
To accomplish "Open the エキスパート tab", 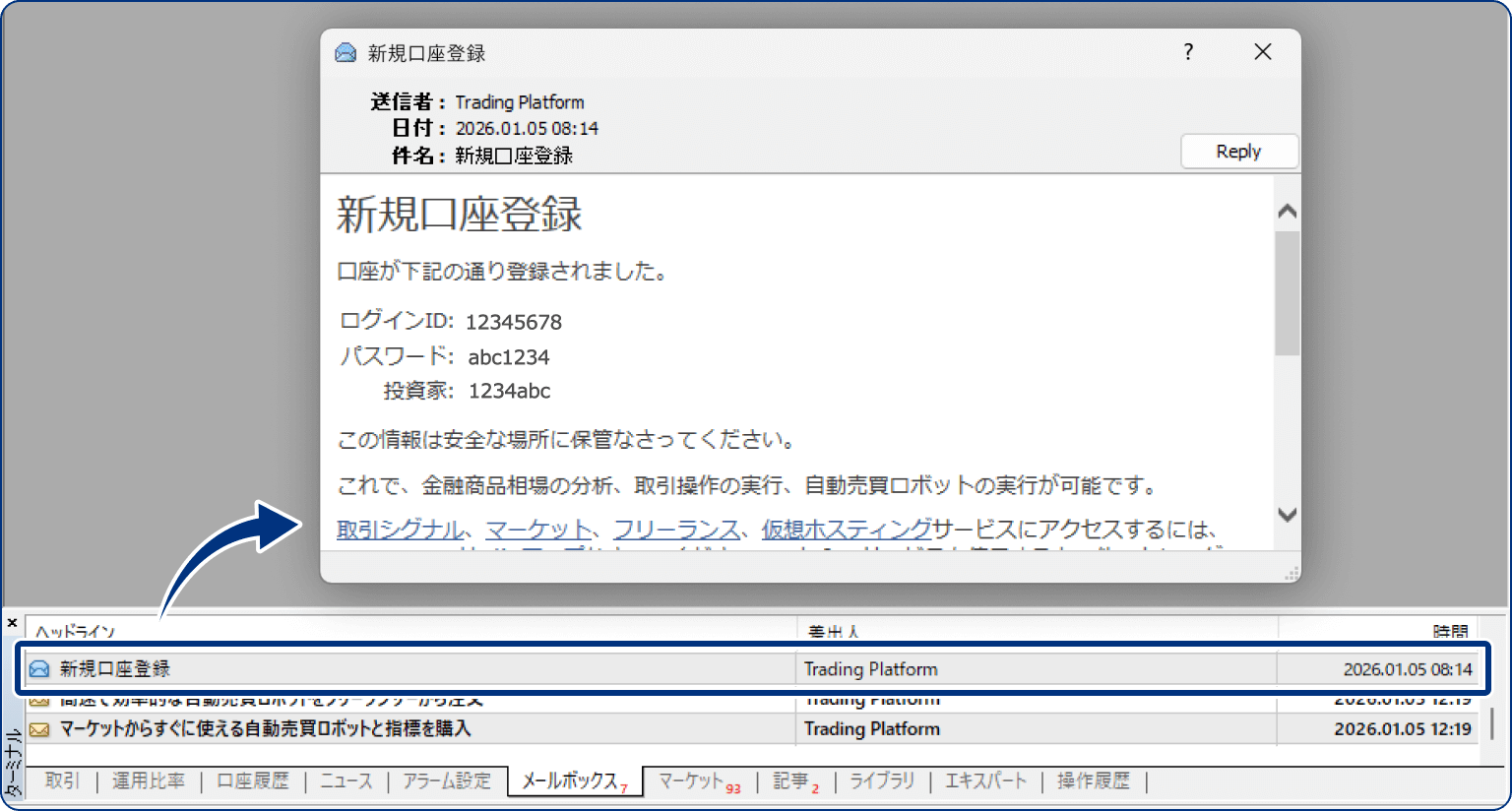I will coord(984,780).
